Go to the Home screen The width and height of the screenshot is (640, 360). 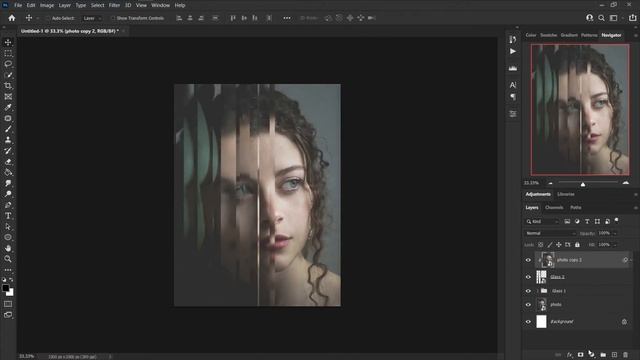(11, 18)
